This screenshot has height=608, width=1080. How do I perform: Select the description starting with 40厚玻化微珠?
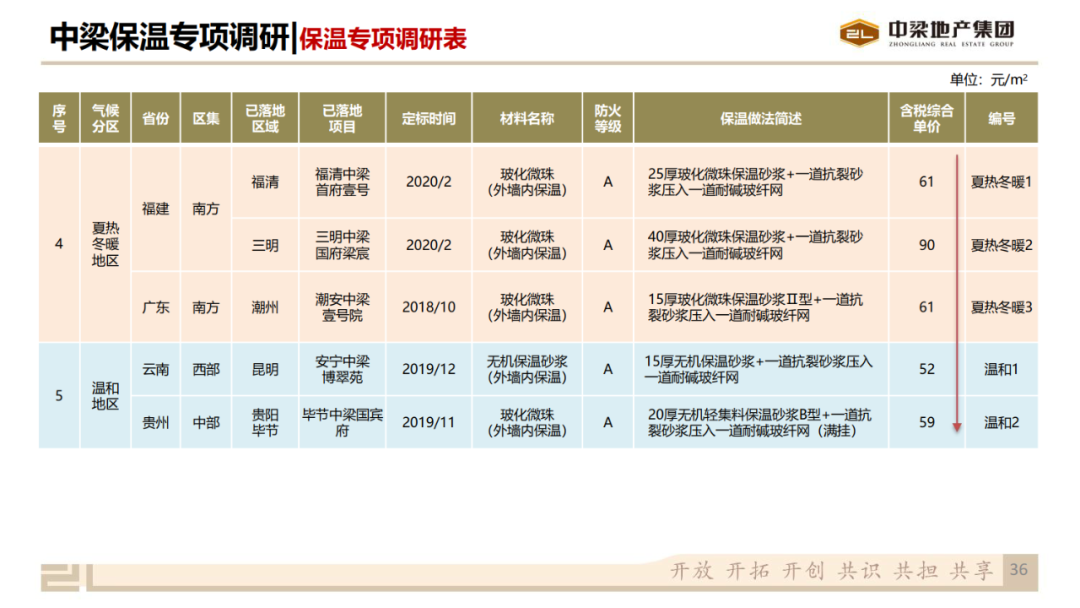click(761, 245)
